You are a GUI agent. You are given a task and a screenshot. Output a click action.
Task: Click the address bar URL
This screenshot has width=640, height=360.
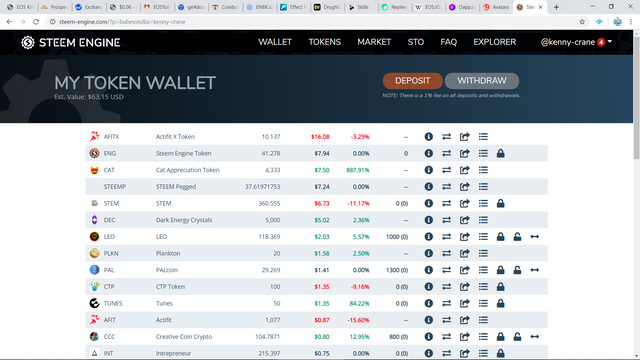122,22
